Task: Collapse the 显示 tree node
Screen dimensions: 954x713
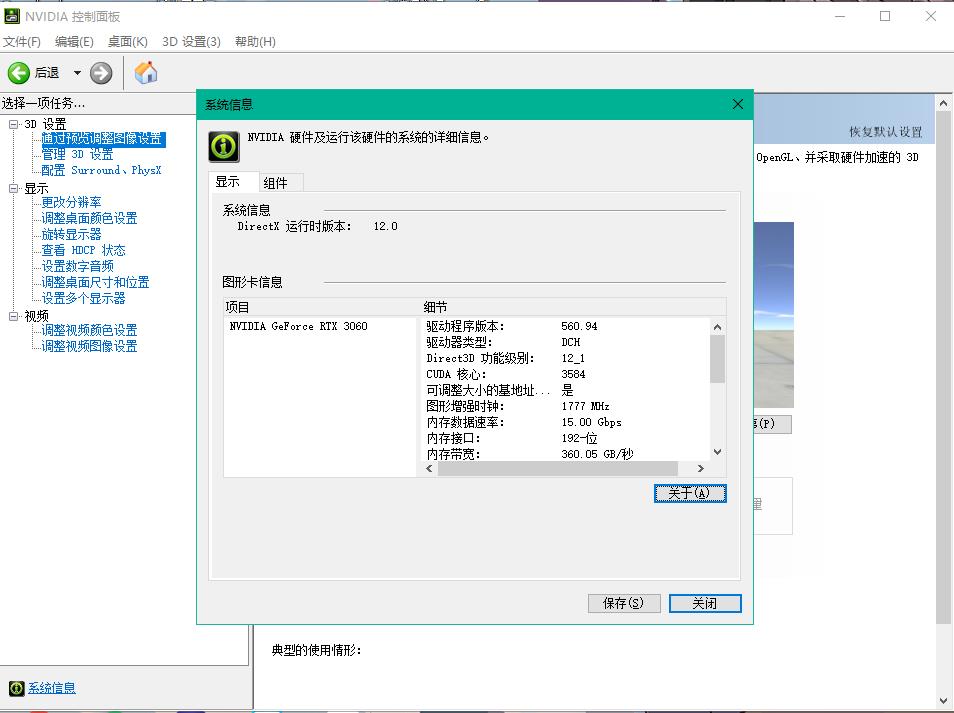Action: click(13, 189)
